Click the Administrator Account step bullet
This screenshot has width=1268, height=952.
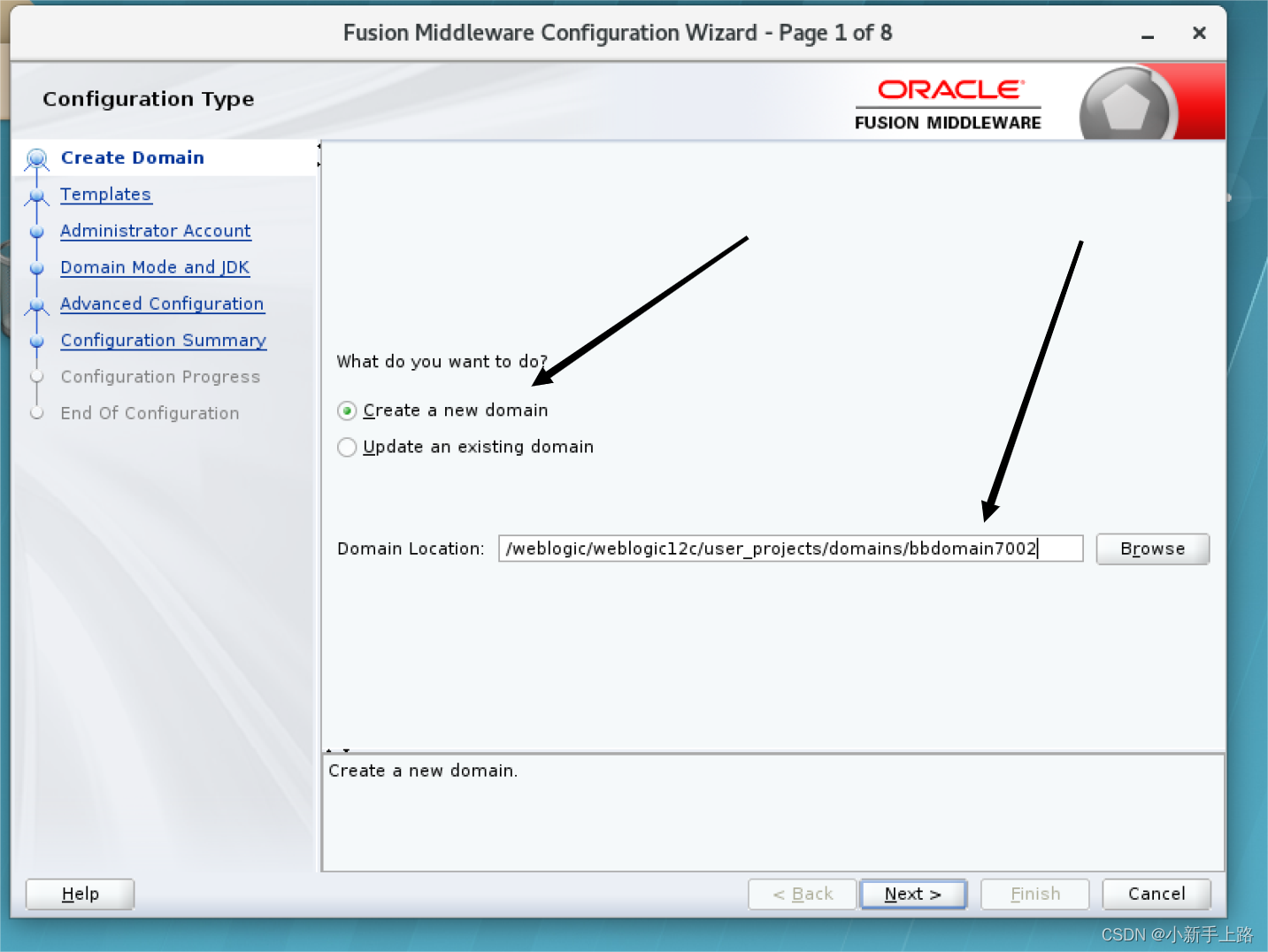pyautogui.click(x=36, y=232)
